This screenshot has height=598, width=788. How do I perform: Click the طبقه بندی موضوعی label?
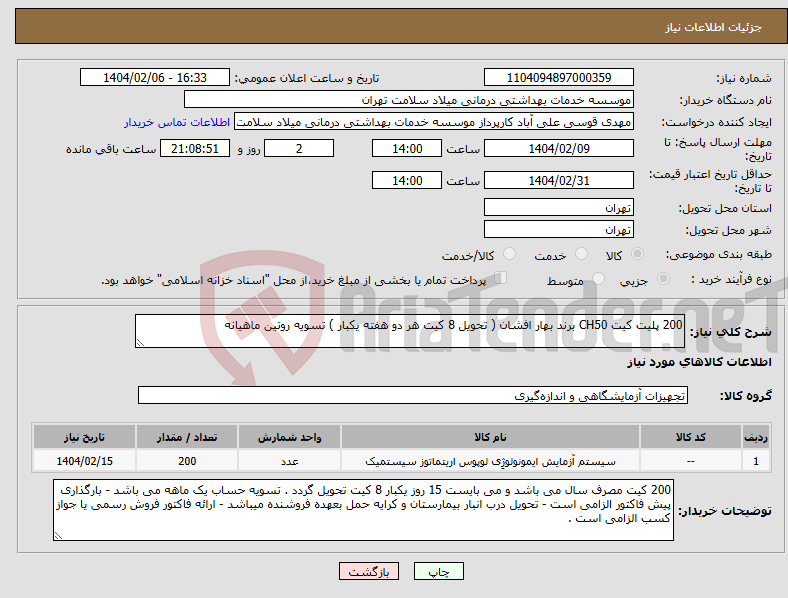coord(719,255)
